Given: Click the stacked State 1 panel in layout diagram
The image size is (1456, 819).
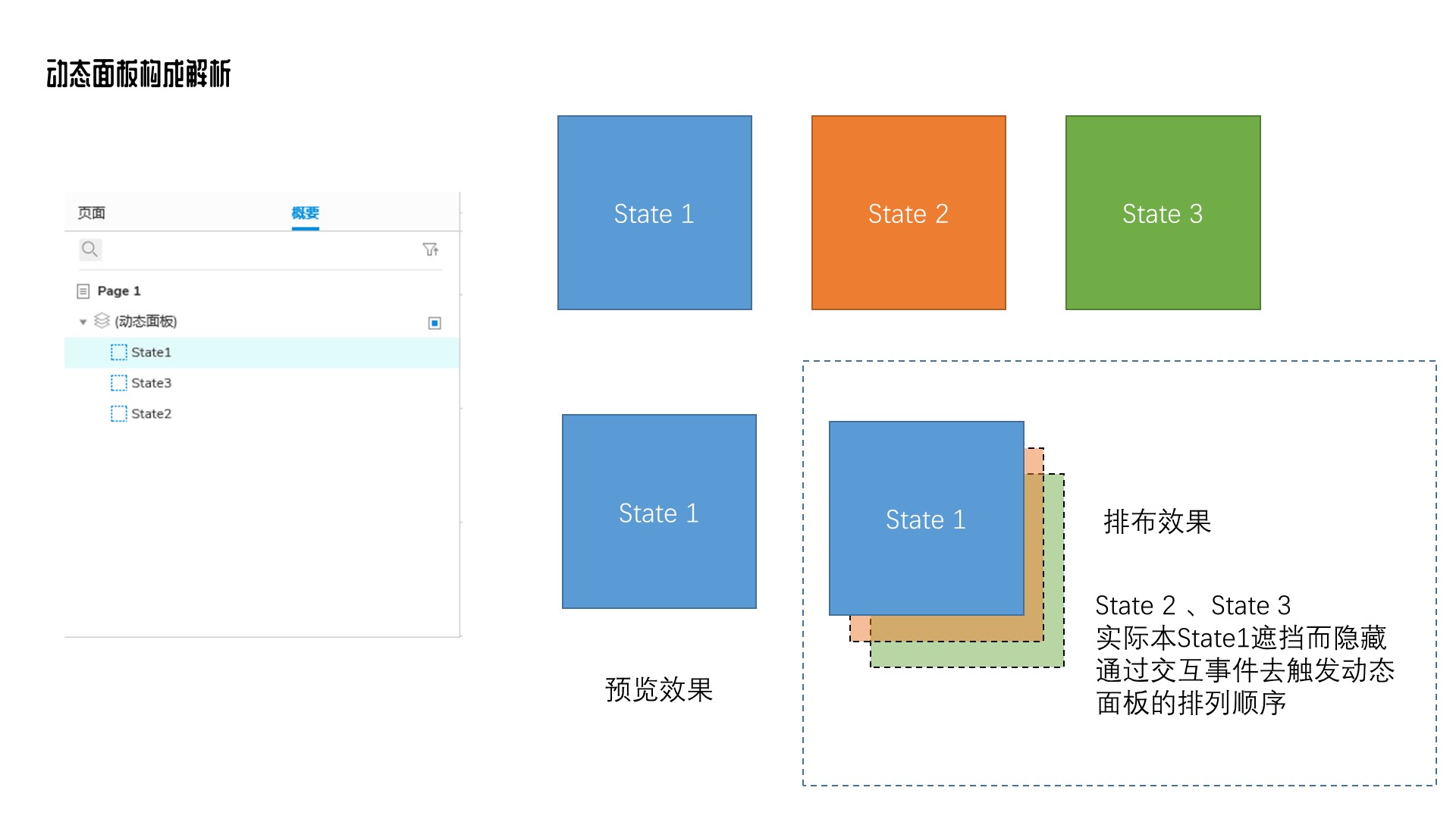Looking at the screenshot, I should click(926, 518).
